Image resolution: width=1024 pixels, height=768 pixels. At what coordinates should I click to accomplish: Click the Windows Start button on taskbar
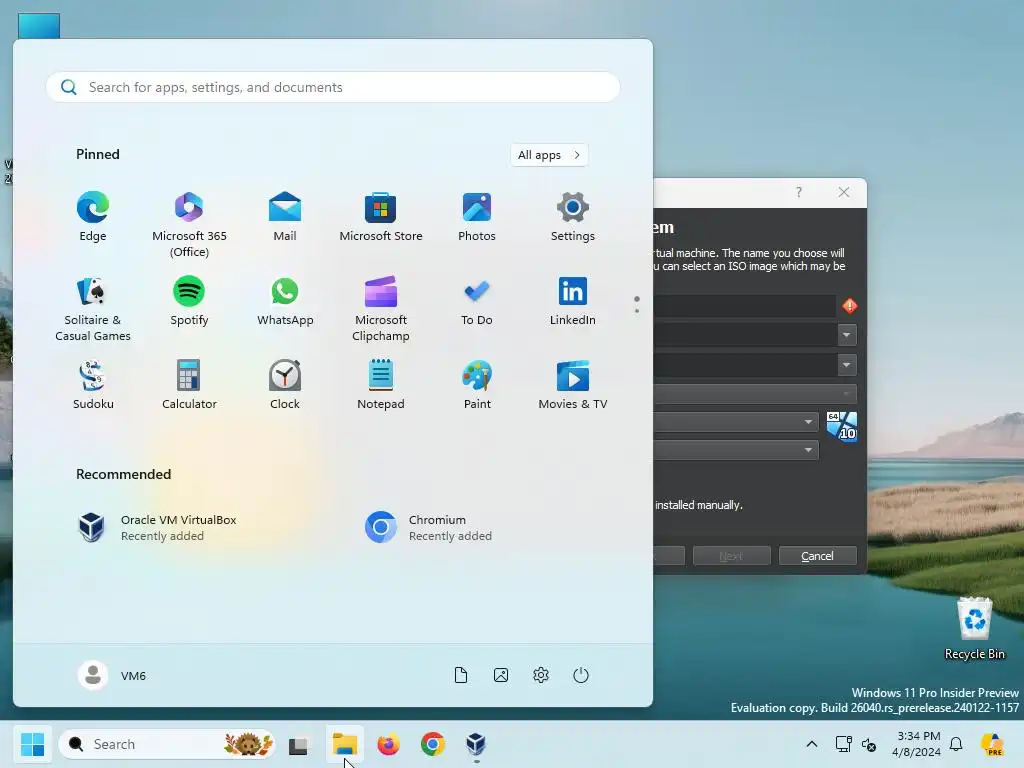32,744
